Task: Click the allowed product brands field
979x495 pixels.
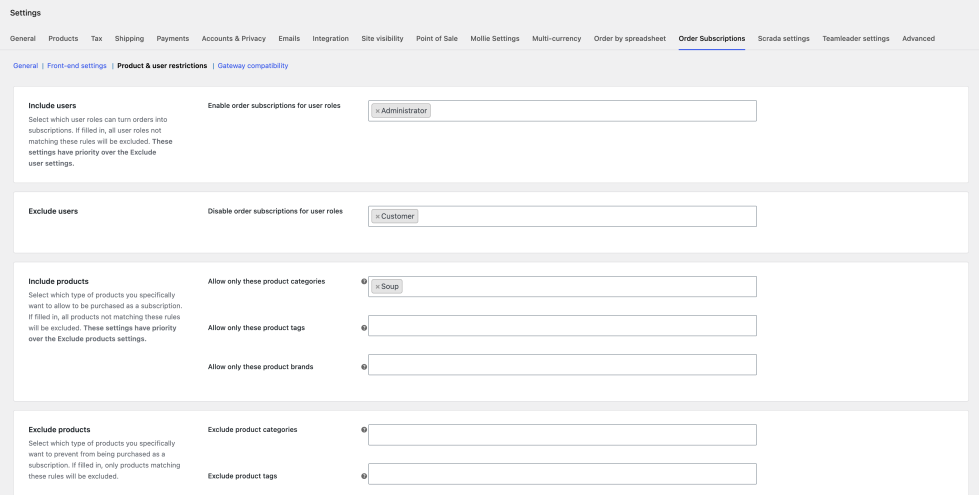Action: [x=562, y=365]
